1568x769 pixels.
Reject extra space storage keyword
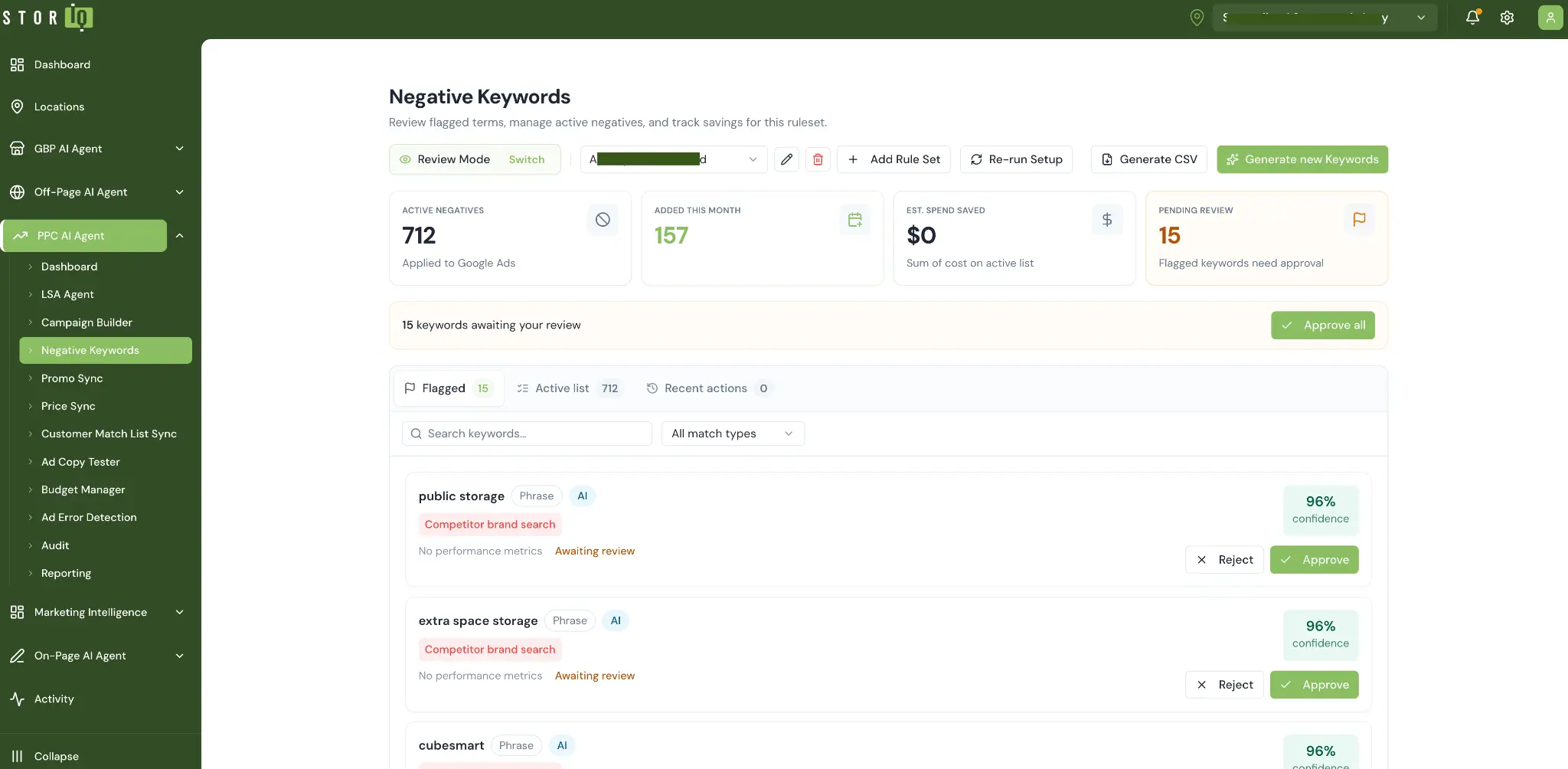coord(1224,685)
